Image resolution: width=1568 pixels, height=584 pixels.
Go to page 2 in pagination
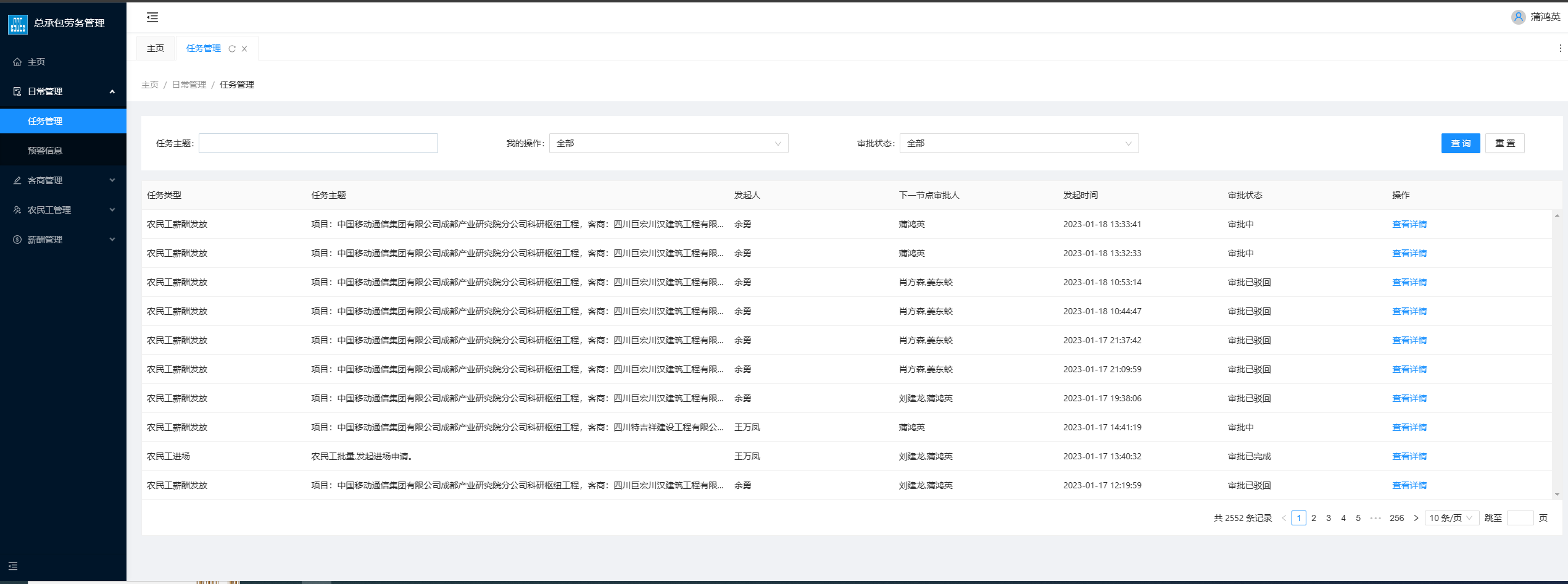coord(1314,518)
